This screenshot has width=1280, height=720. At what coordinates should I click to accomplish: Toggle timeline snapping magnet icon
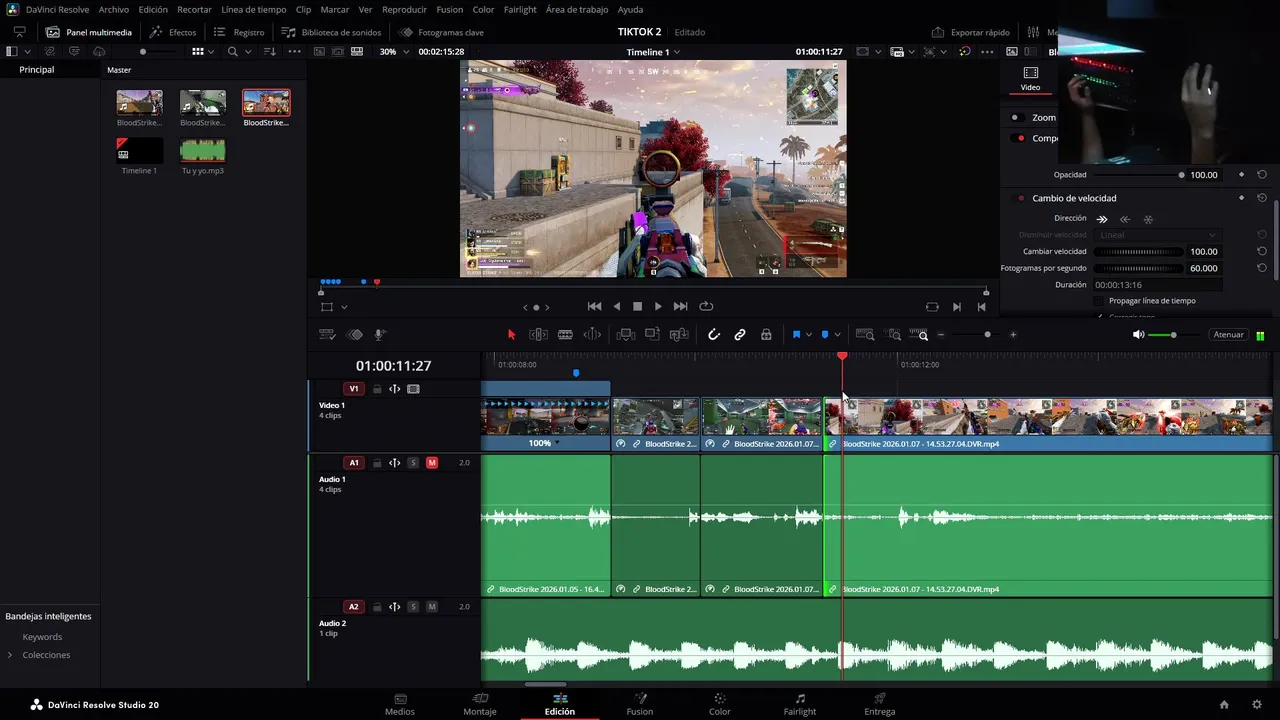pos(714,335)
